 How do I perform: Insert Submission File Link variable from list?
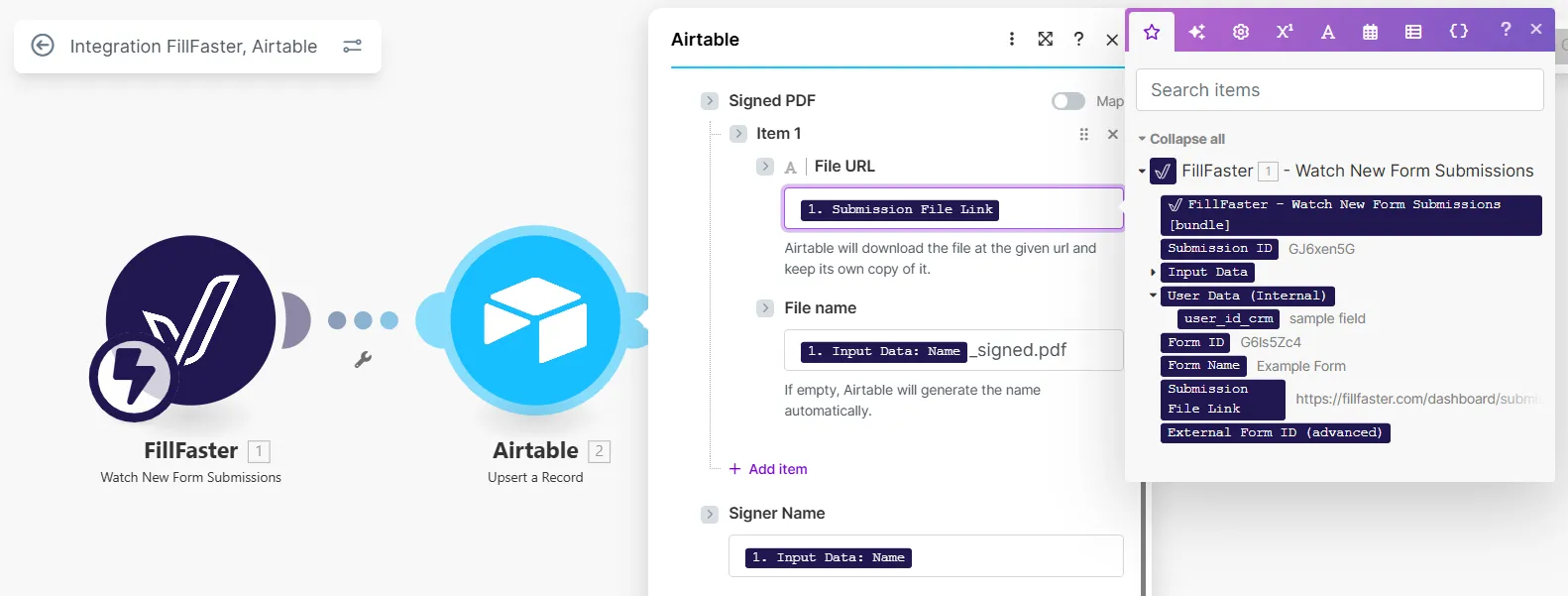click(x=1223, y=399)
